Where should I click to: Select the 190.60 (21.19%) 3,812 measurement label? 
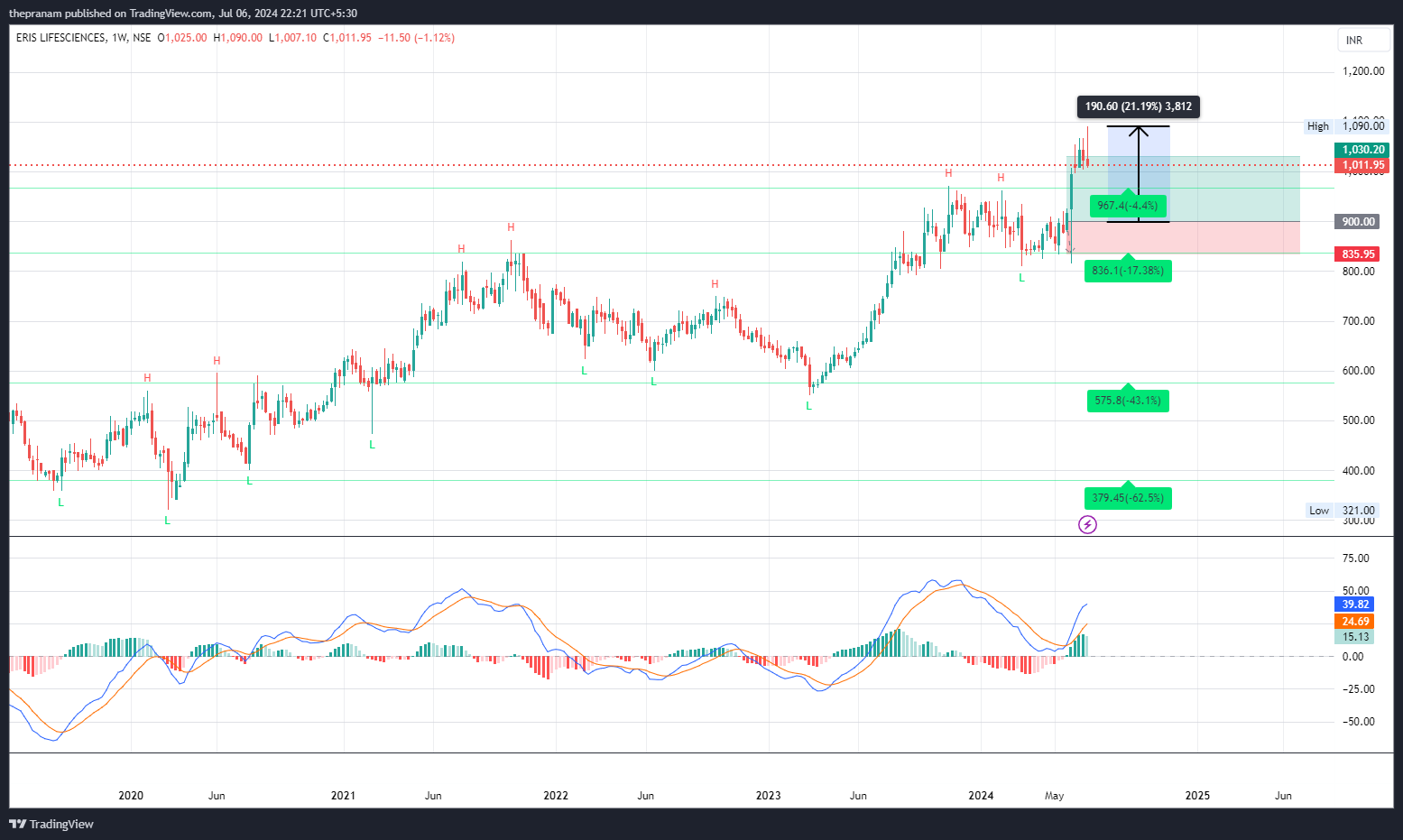coord(1139,106)
